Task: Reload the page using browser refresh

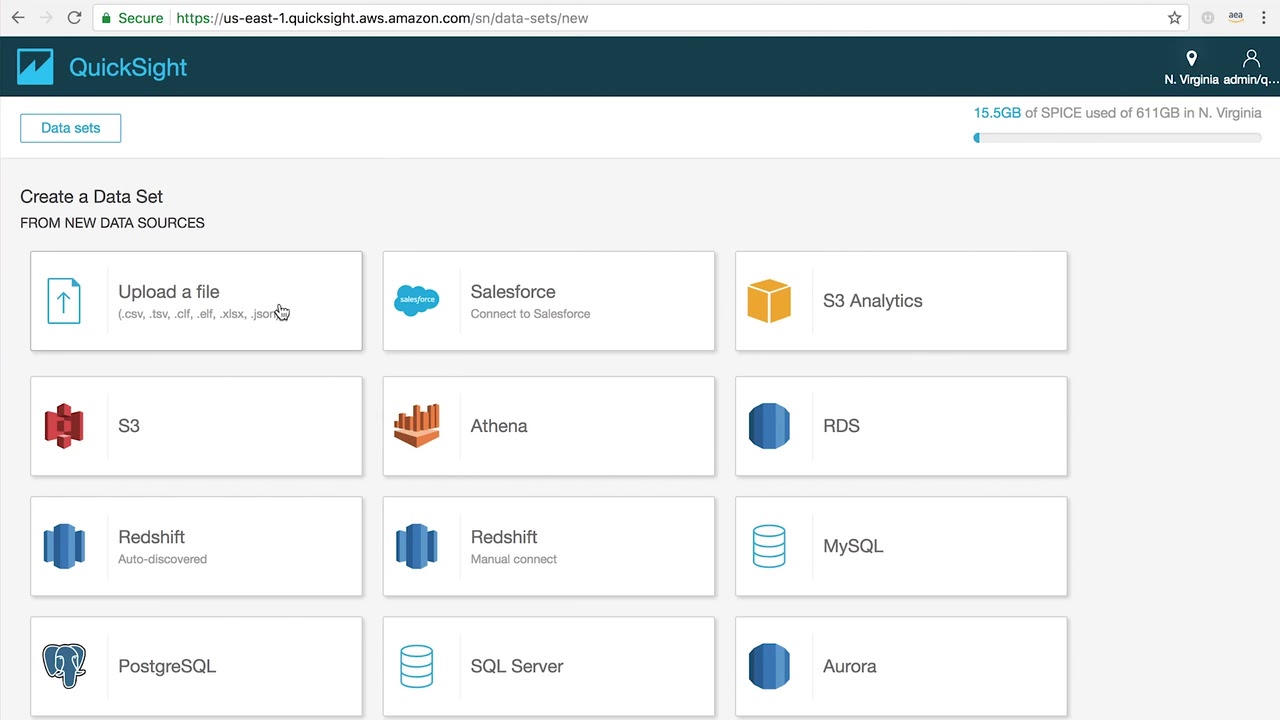Action: pos(74,18)
